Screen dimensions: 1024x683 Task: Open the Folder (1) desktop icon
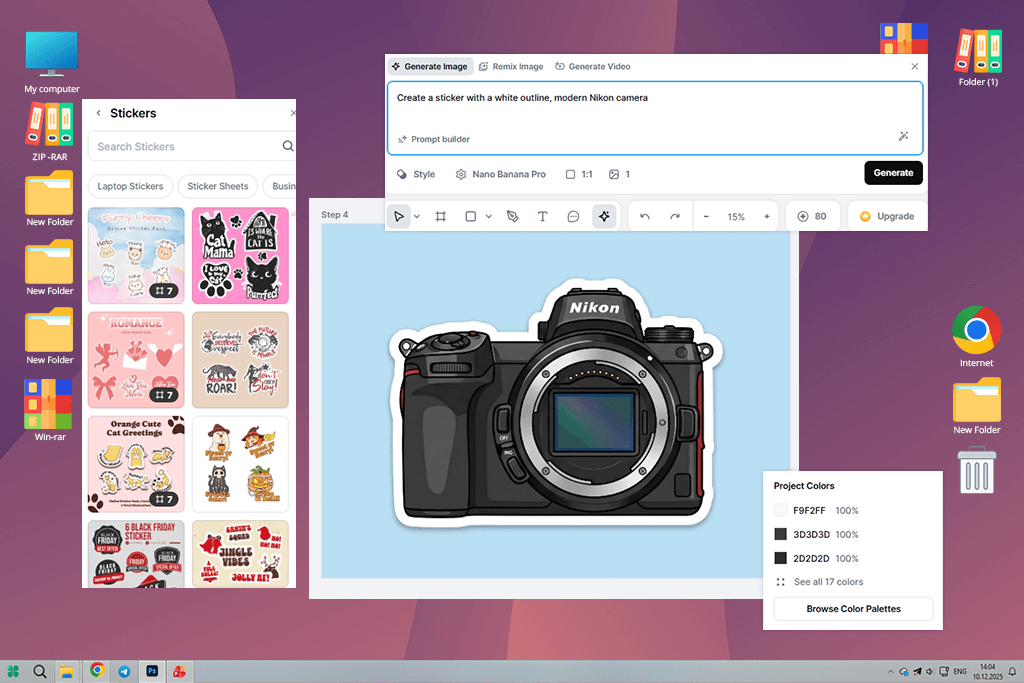(978, 57)
